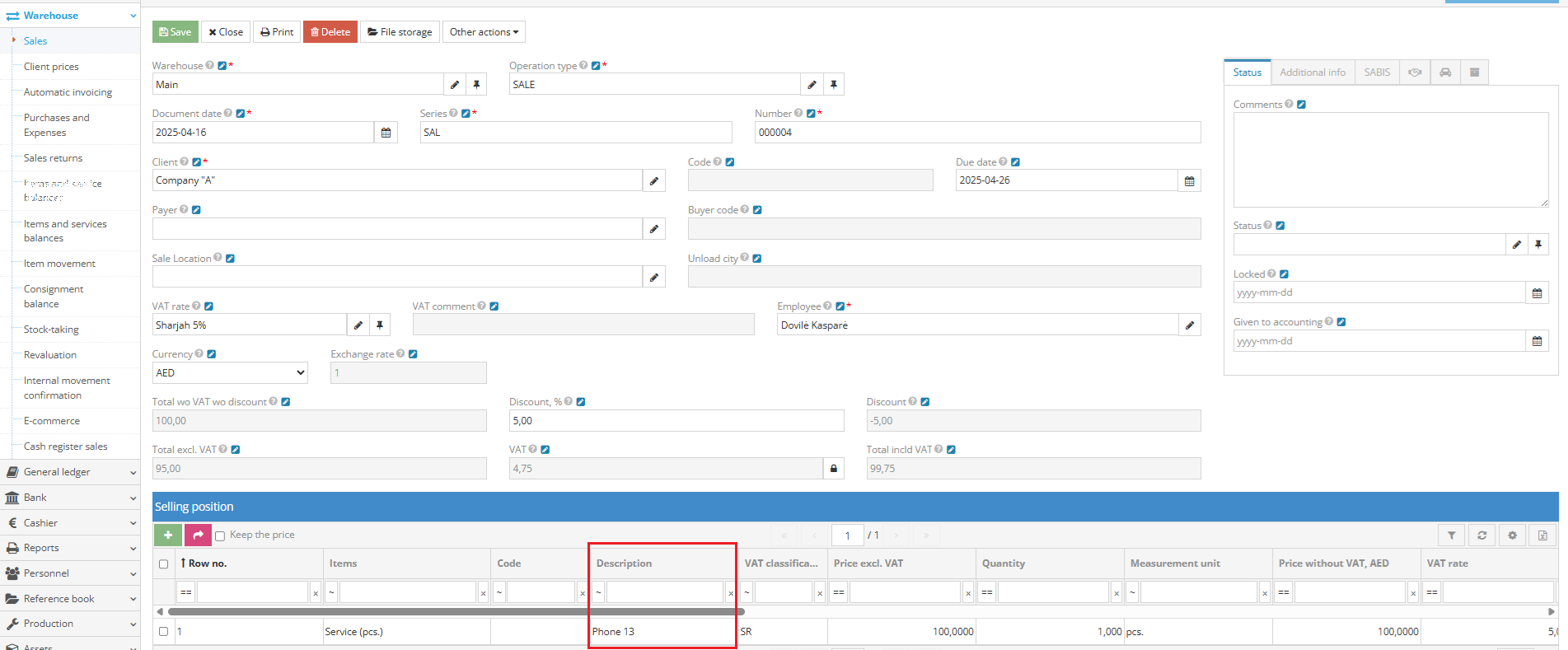1568x650 pixels.
Task: Open Sales returns in the sidebar
Action: (53, 158)
